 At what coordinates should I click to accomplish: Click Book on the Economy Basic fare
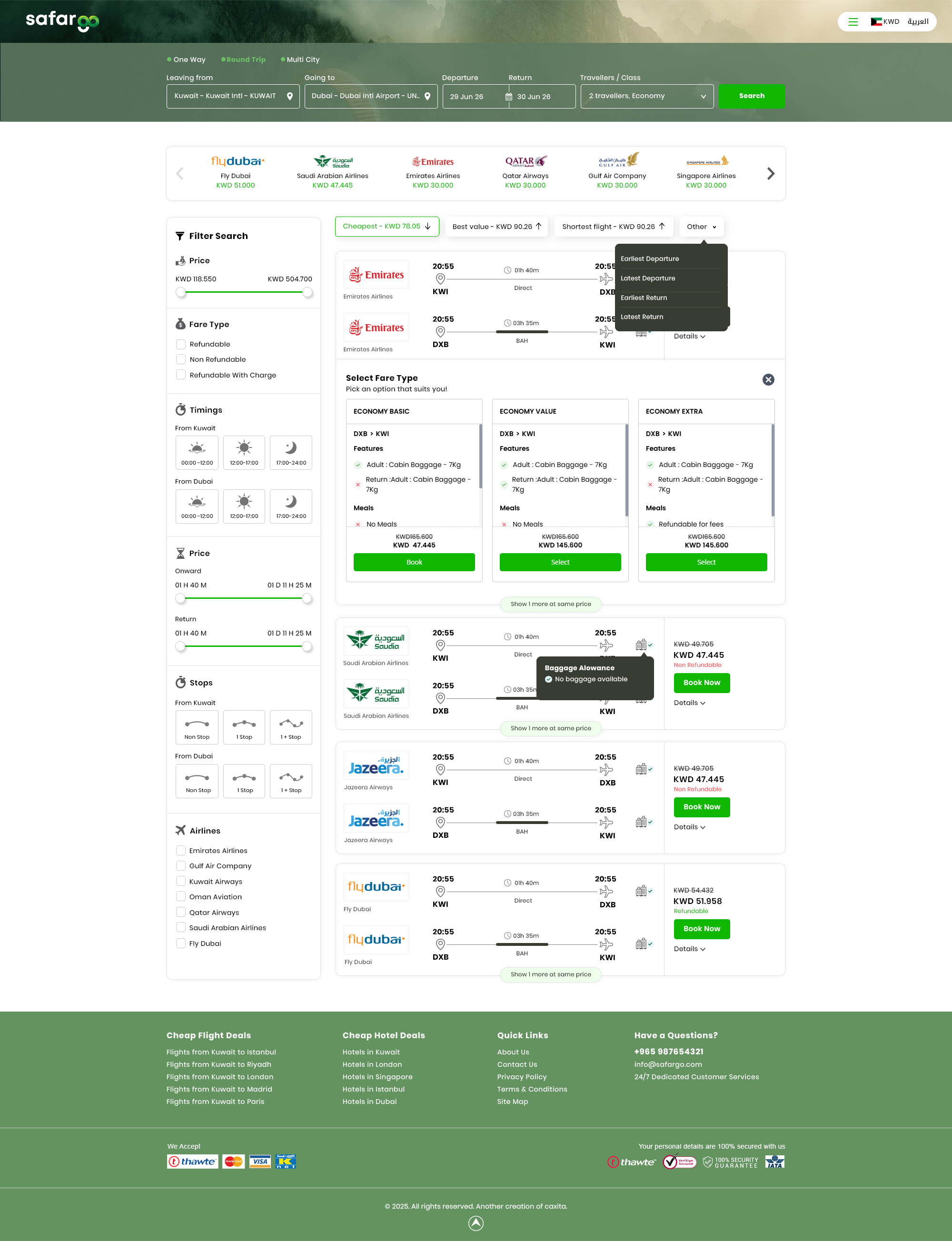point(414,562)
